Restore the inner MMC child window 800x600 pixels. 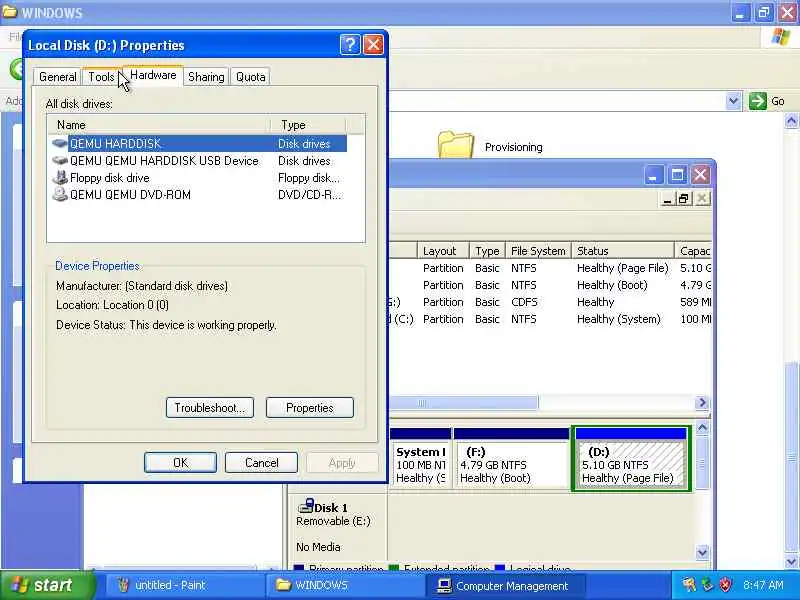(x=684, y=198)
